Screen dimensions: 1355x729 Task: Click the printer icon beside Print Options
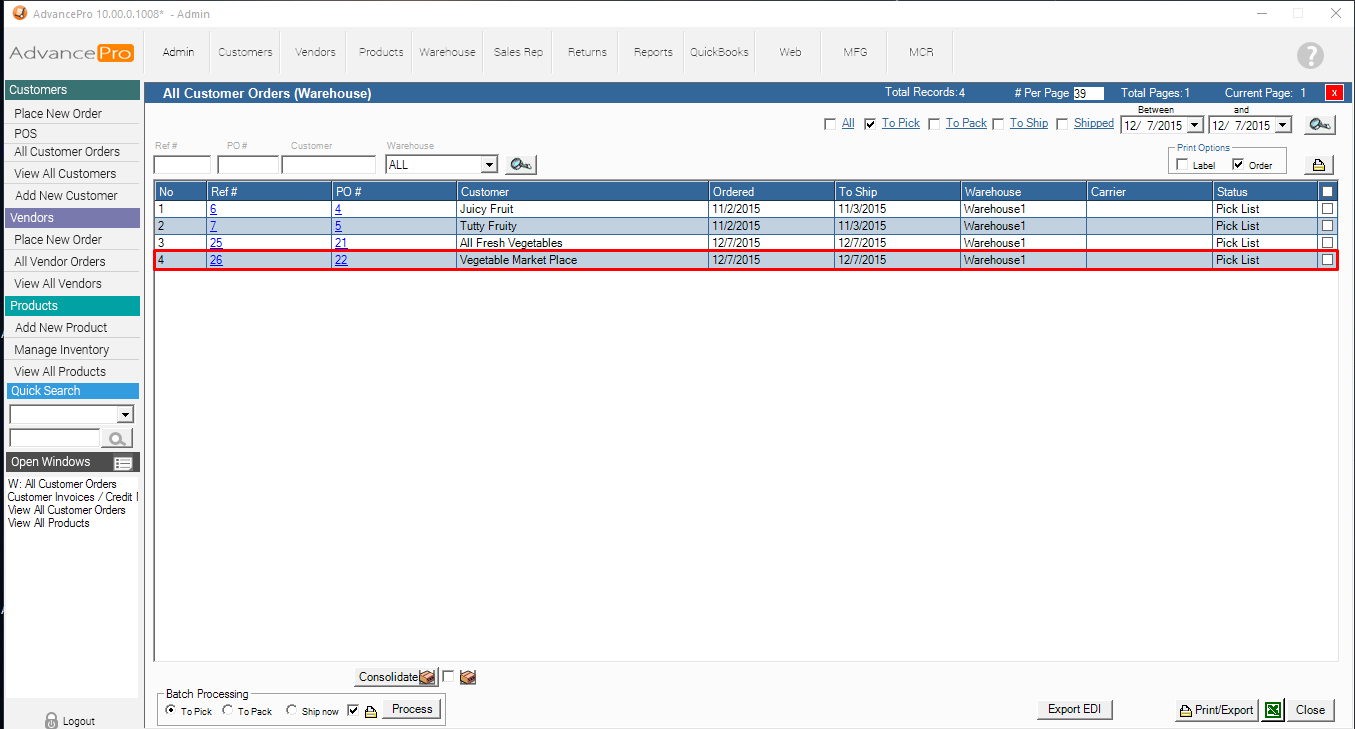(1318, 165)
